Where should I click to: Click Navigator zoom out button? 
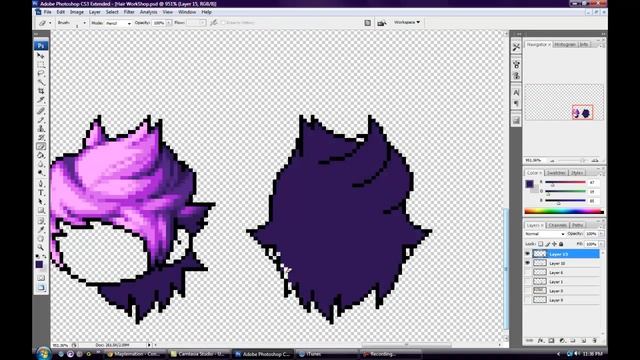pos(553,160)
